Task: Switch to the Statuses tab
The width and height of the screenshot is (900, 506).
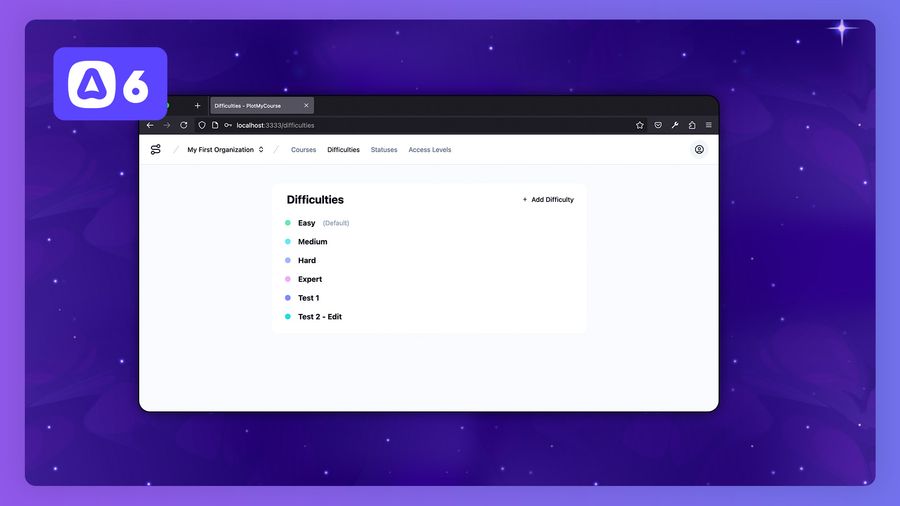Action: (x=384, y=150)
